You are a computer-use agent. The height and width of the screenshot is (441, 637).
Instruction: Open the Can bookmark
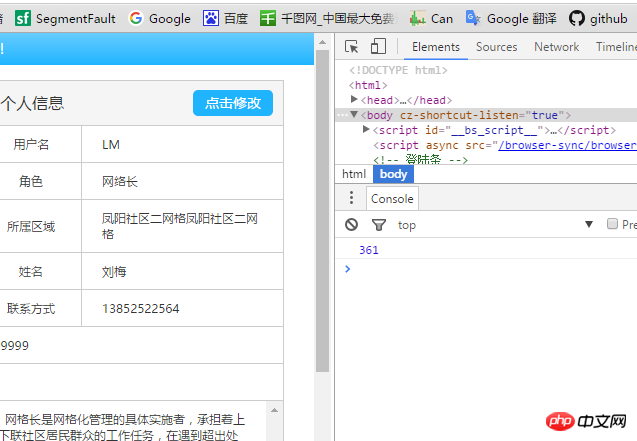[x=431, y=18]
